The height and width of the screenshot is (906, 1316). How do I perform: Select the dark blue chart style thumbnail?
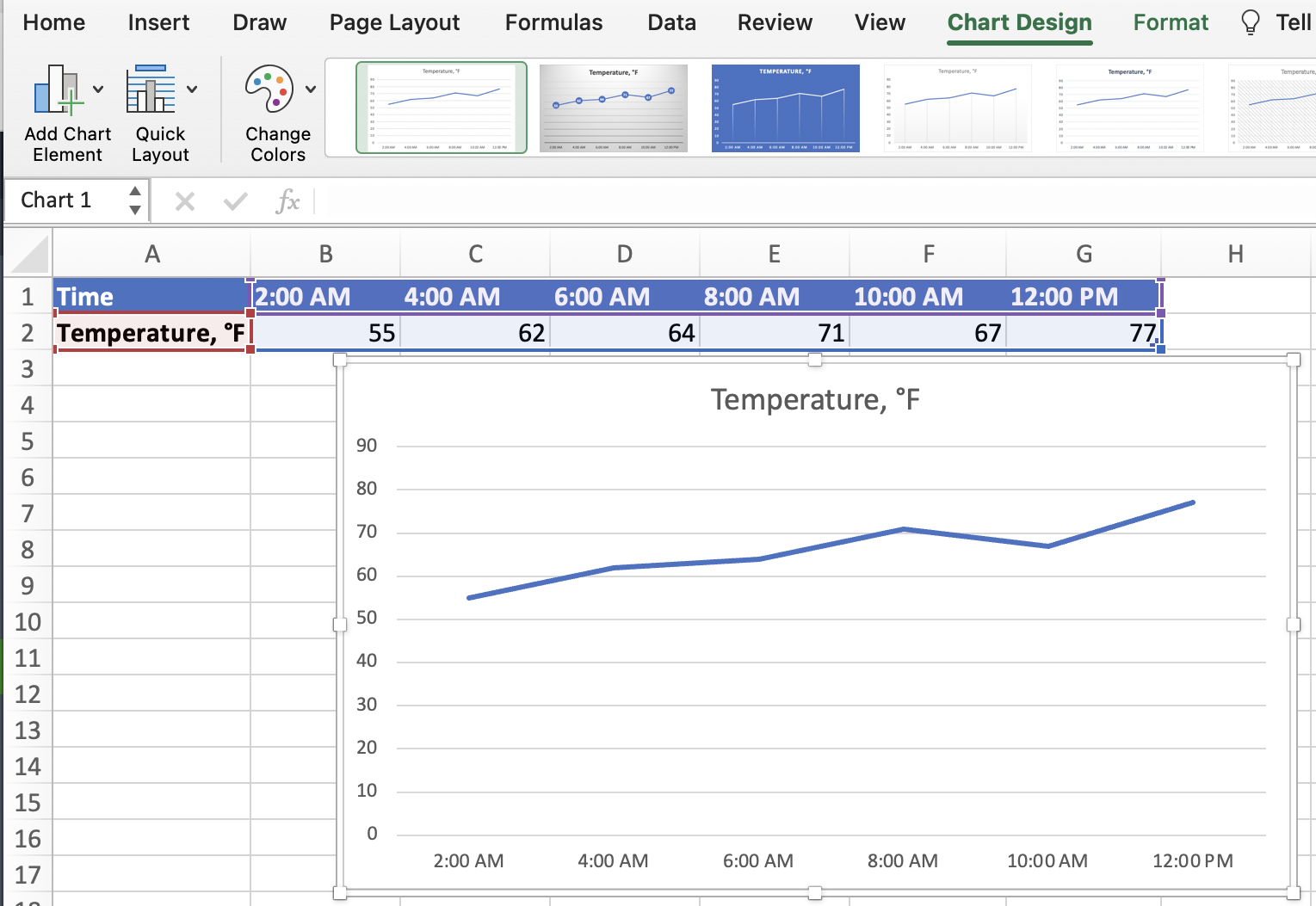pos(785,108)
